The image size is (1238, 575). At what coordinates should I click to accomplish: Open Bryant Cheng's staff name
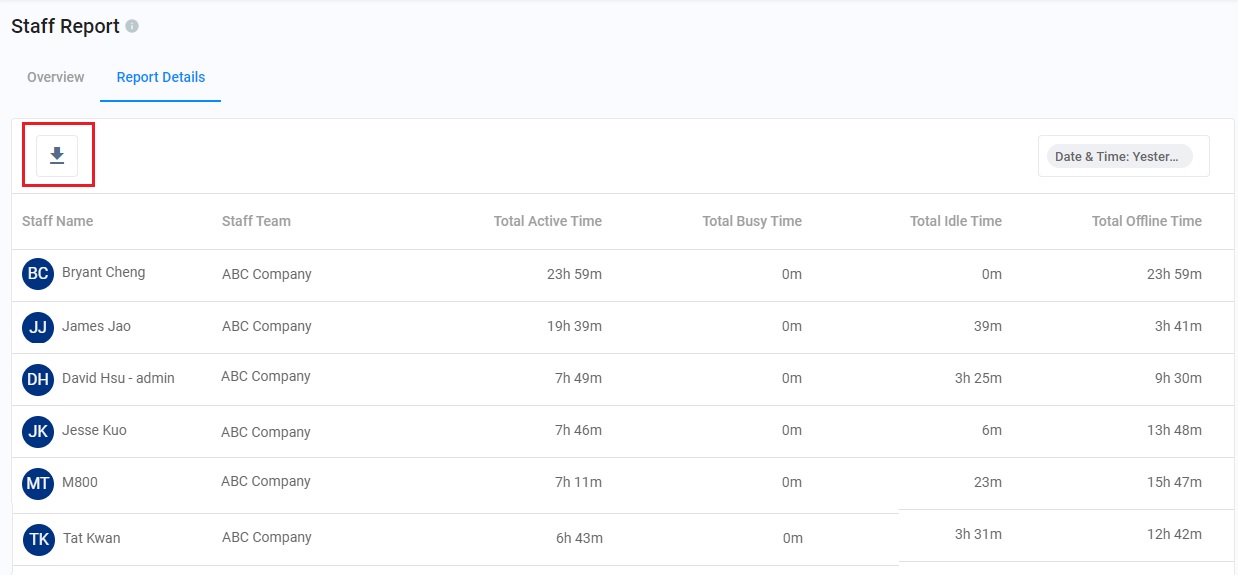pos(104,272)
